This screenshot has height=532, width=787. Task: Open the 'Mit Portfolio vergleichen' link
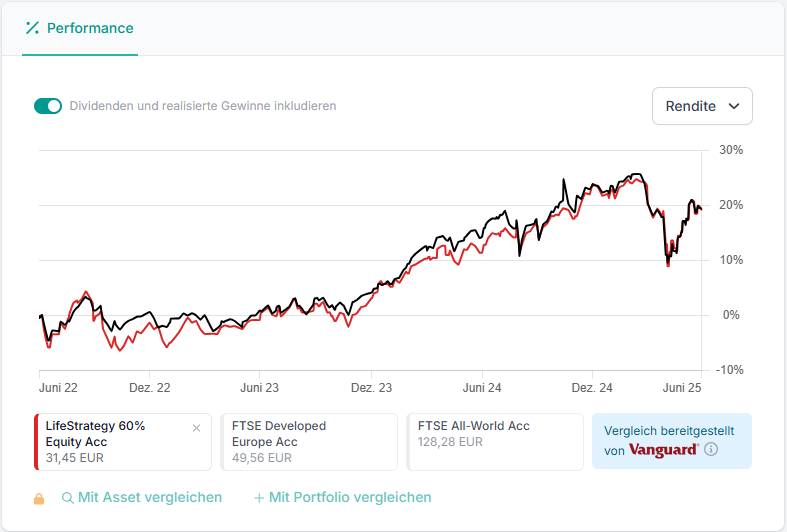pyautogui.click(x=350, y=497)
